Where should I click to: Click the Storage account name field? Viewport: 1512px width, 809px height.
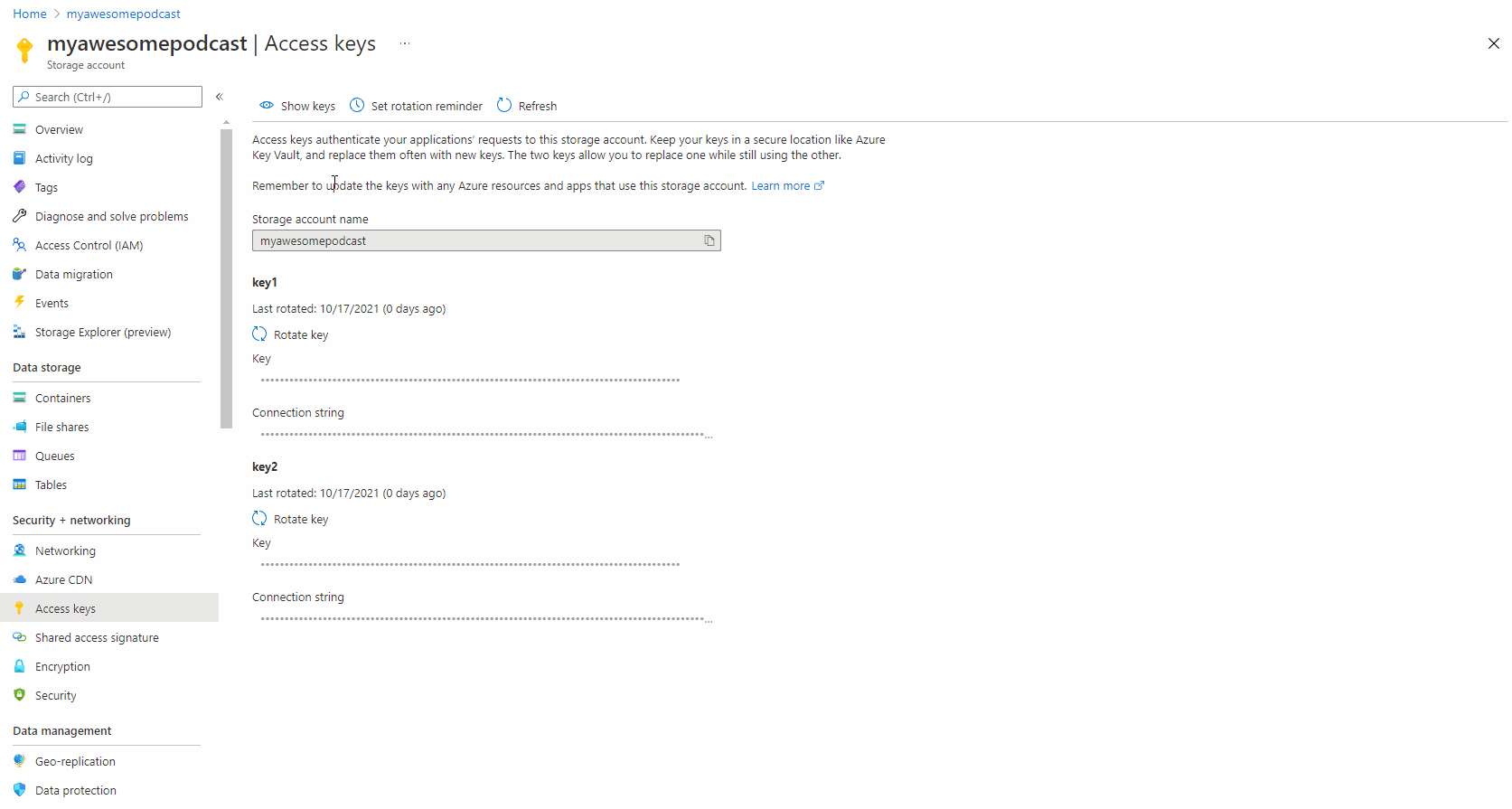pos(486,240)
